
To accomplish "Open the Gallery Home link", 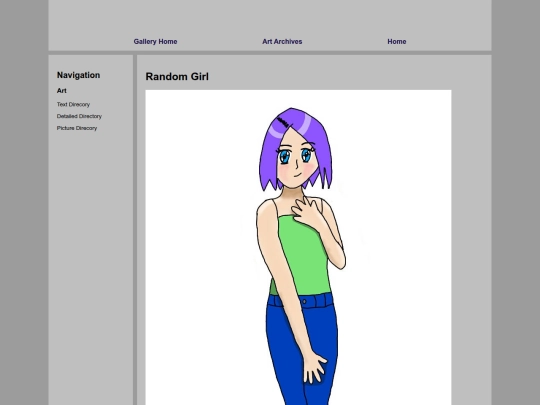I will coord(155,42).
